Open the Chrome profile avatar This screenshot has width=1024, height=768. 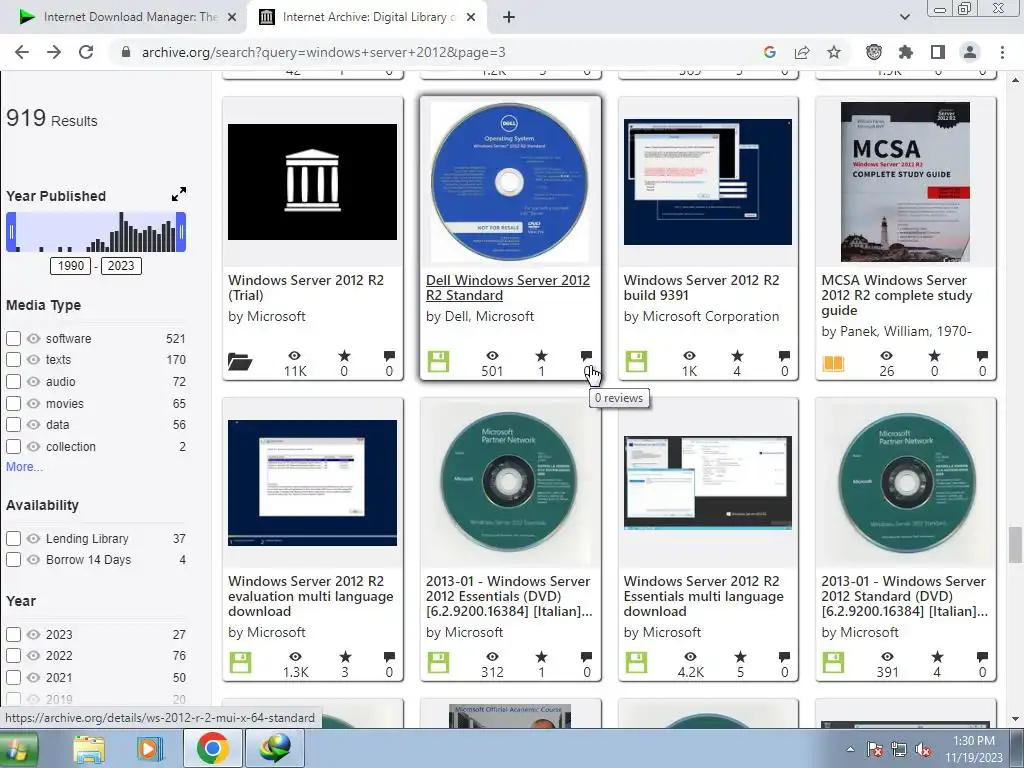click(969, 52)
